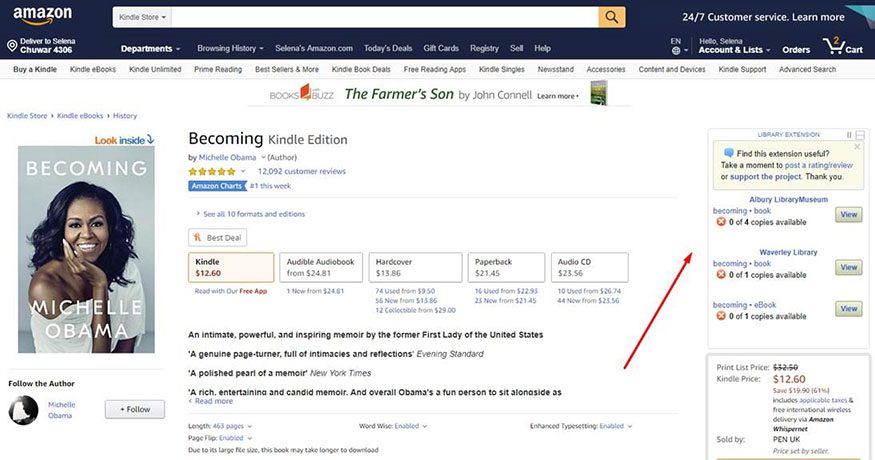Click the five-star rating icons
This screenshot has width=875, height=460.
click(211, 171)
